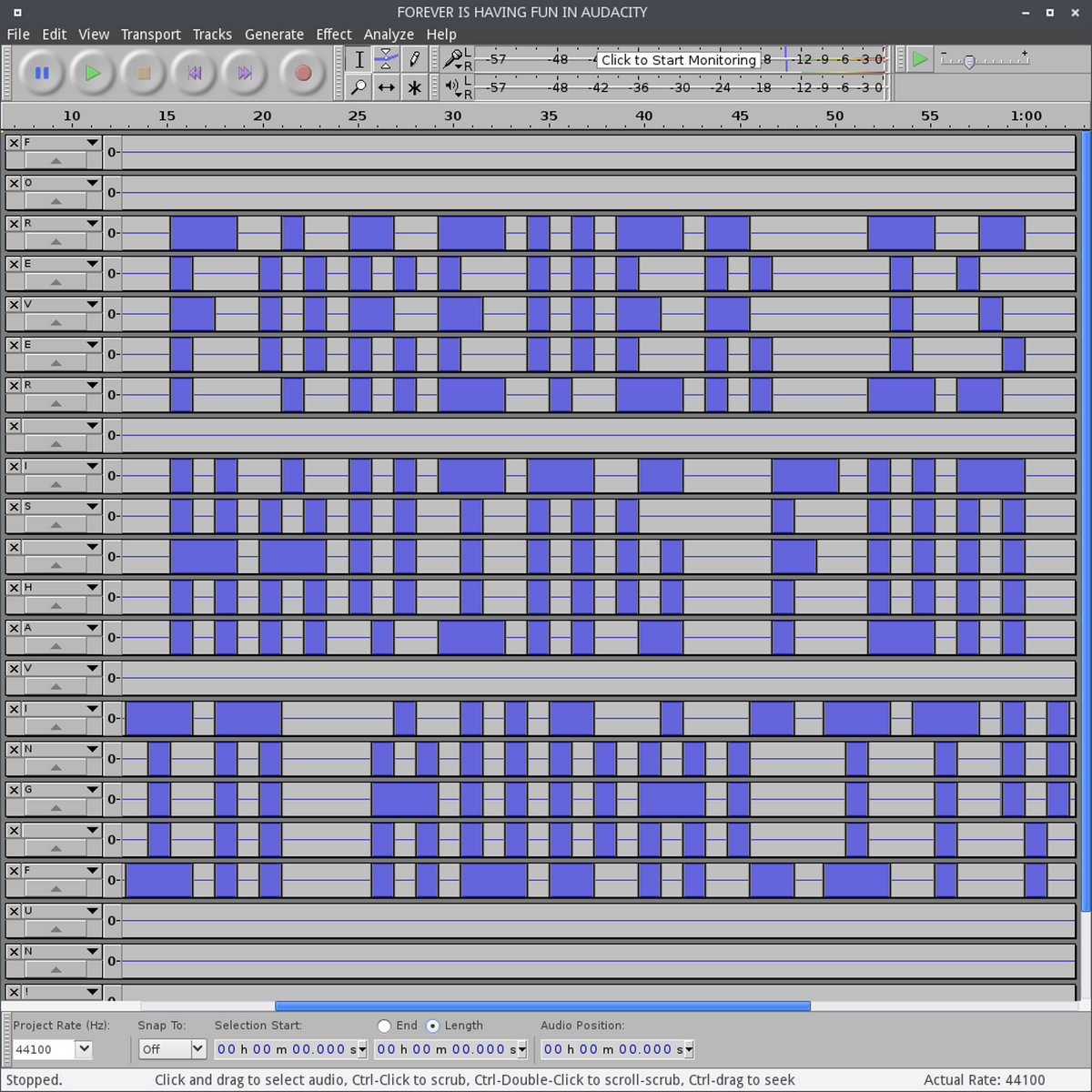Select the Zoom magnifier tool
The width and height of the screenshot is (1092, 1092).
pos(359,87)
